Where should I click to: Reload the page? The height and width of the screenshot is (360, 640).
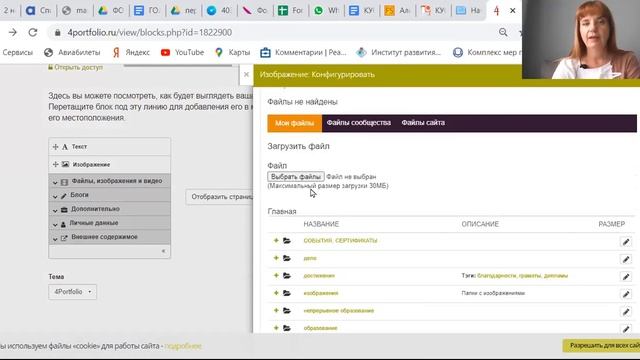click(x=33, y=32)
